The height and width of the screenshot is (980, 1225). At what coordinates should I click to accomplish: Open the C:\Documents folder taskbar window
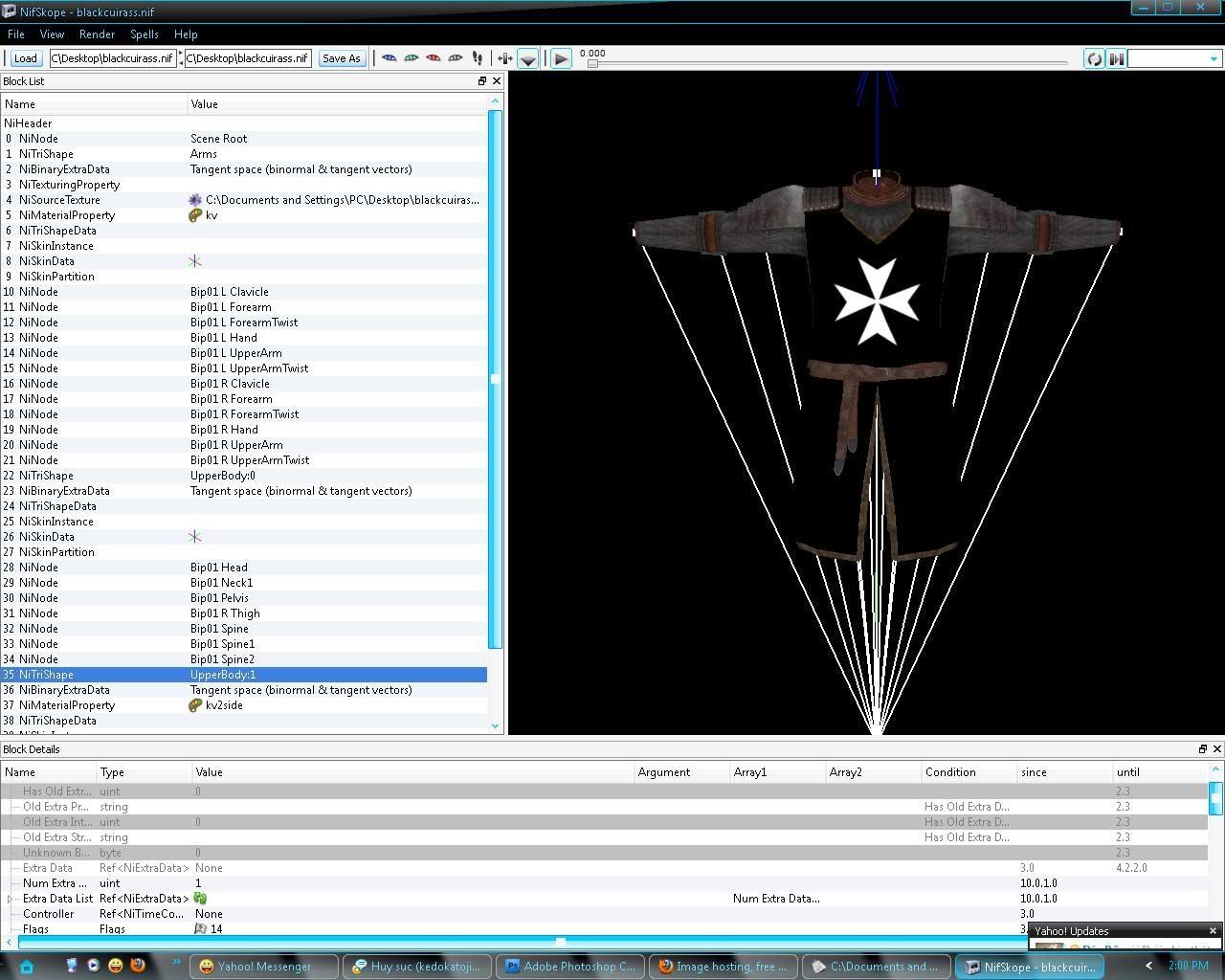pos(877,967)
